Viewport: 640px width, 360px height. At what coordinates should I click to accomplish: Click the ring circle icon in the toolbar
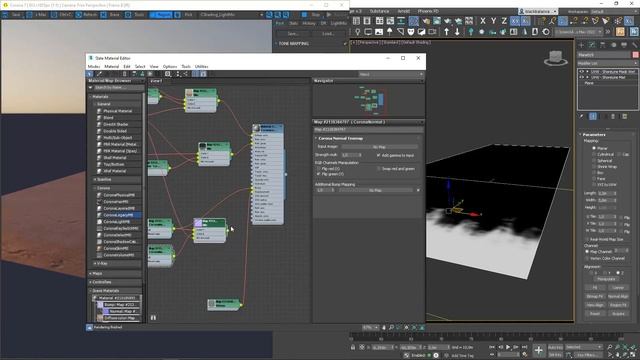point(546,32)
